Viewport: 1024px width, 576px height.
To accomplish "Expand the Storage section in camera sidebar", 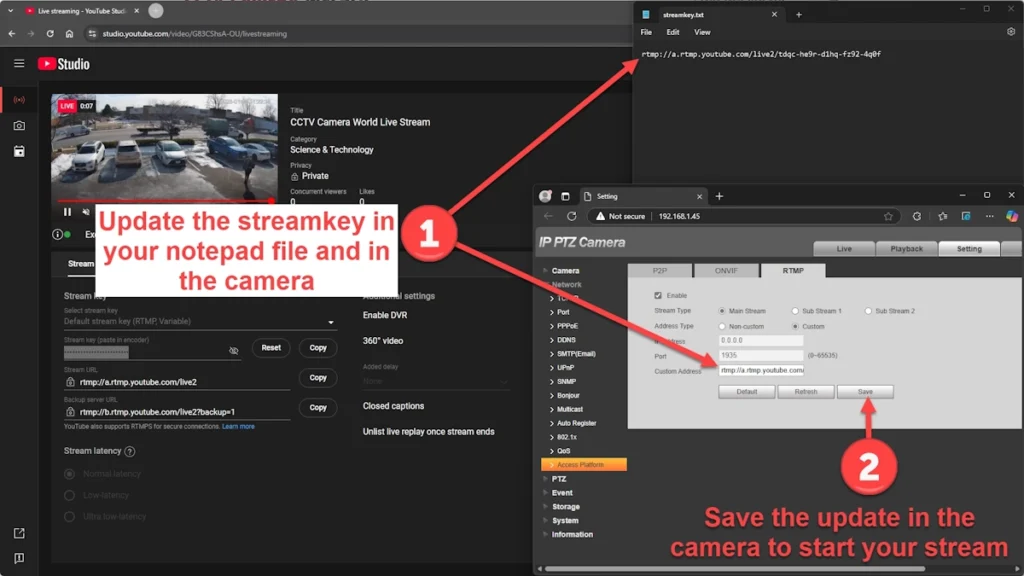I will pyautogui.click(x=565, y=507).
